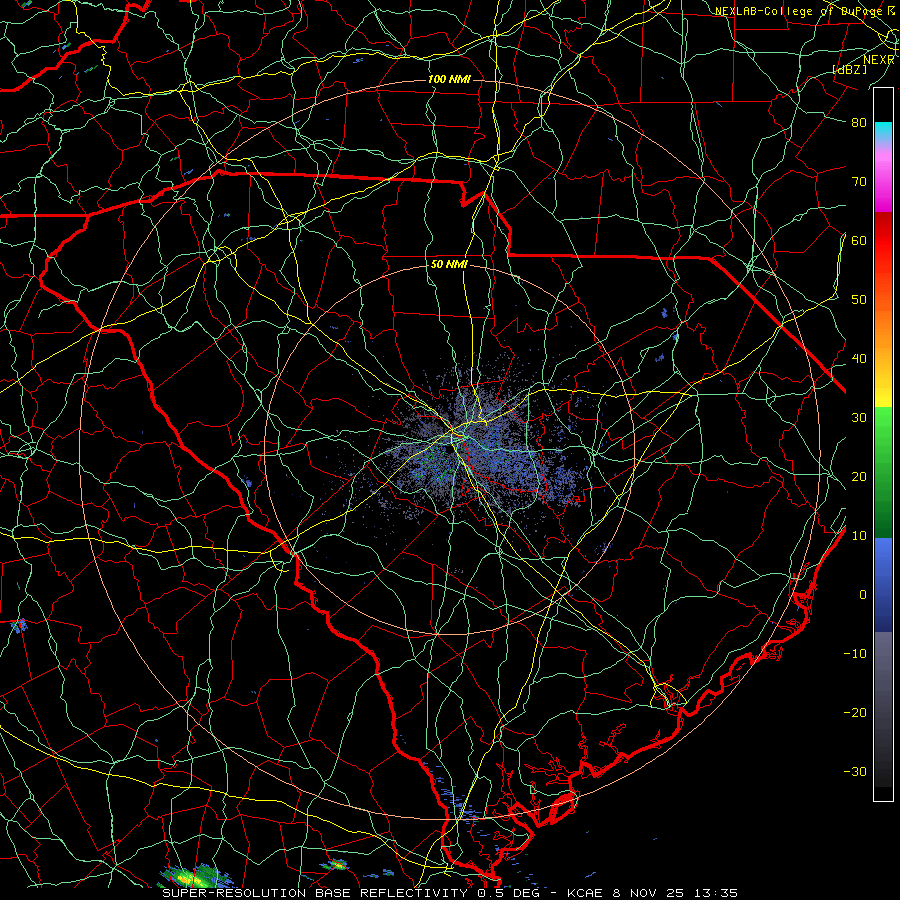900x900 pixels.
Task: Click the 40 value on the dBZ scale
Action: point(859,359)
